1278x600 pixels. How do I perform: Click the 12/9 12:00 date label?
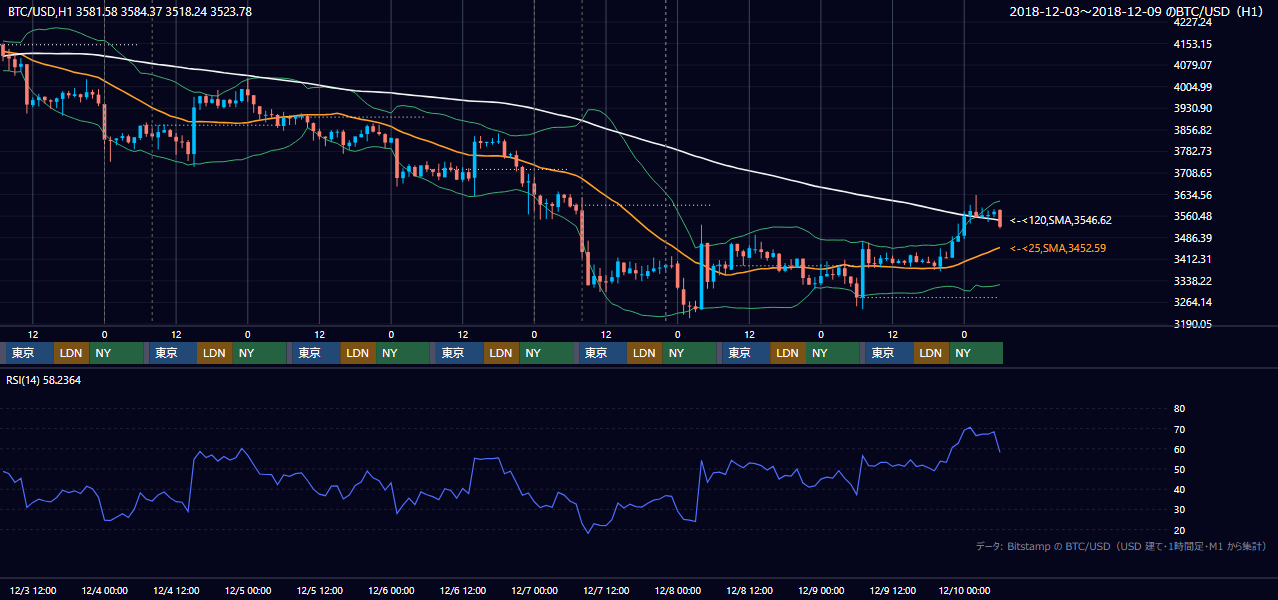click(x=893, y=590)
